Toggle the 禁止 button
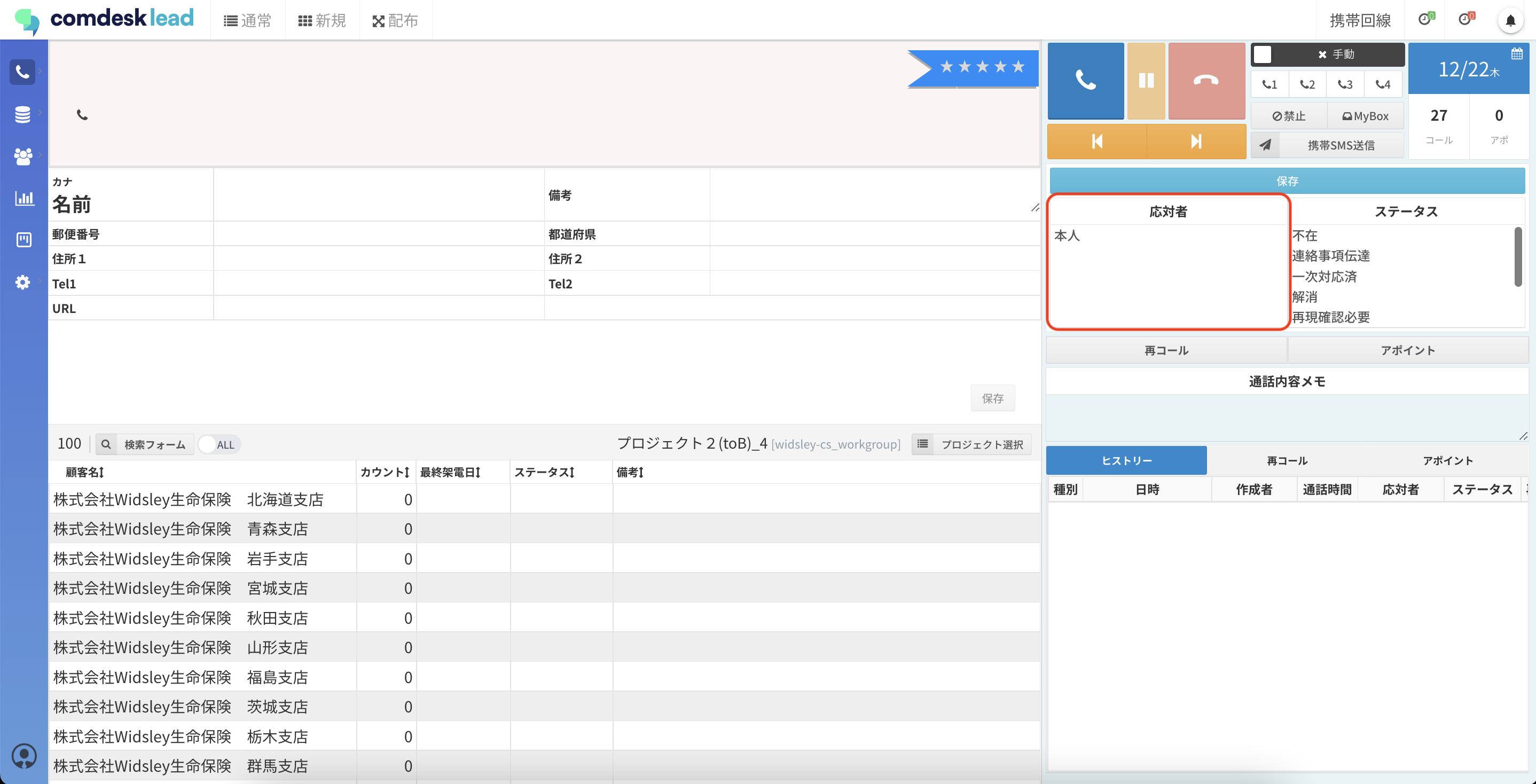 [x=1289, y=116]
